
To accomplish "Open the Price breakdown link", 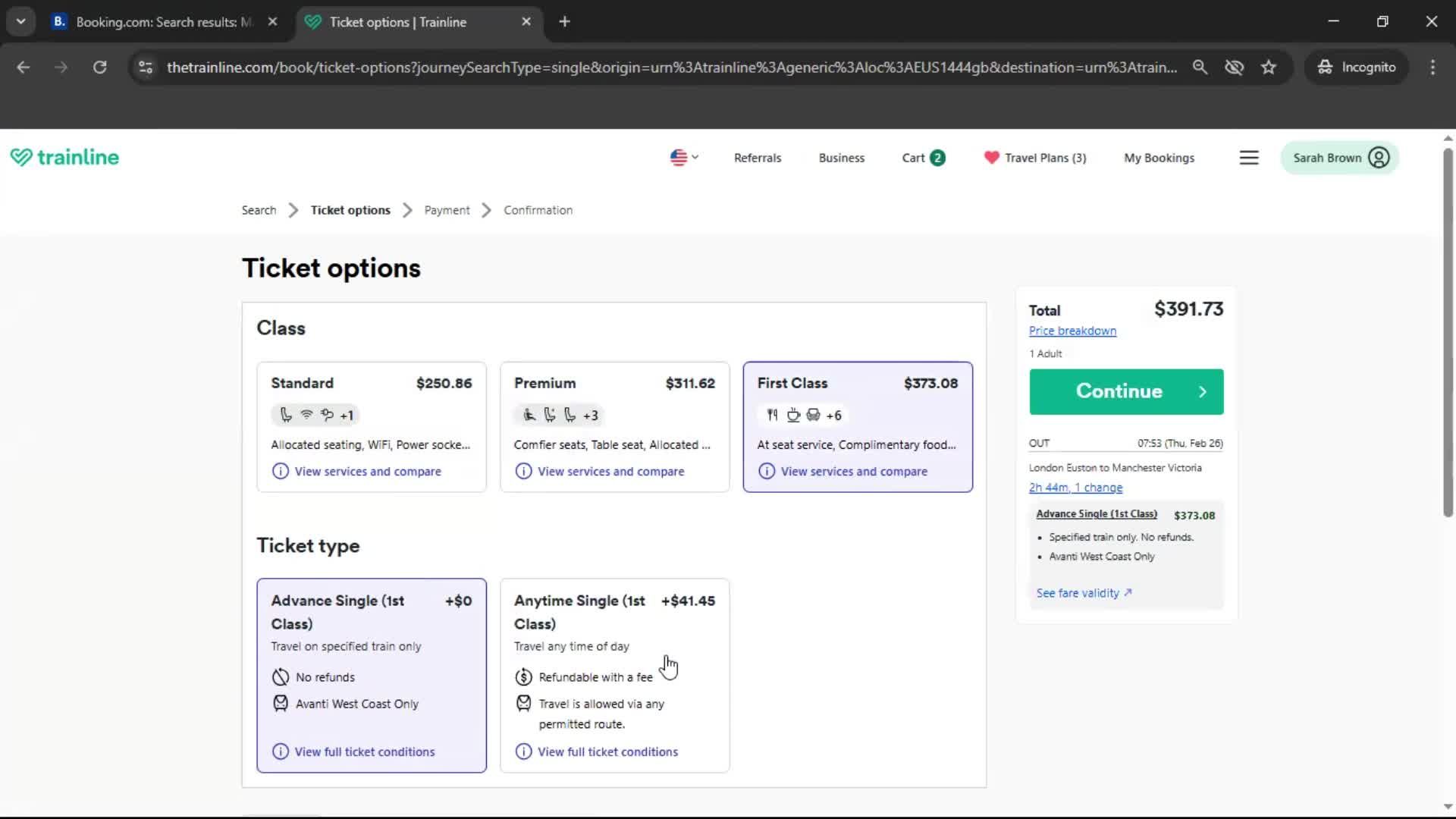I will coord(1072,331).
